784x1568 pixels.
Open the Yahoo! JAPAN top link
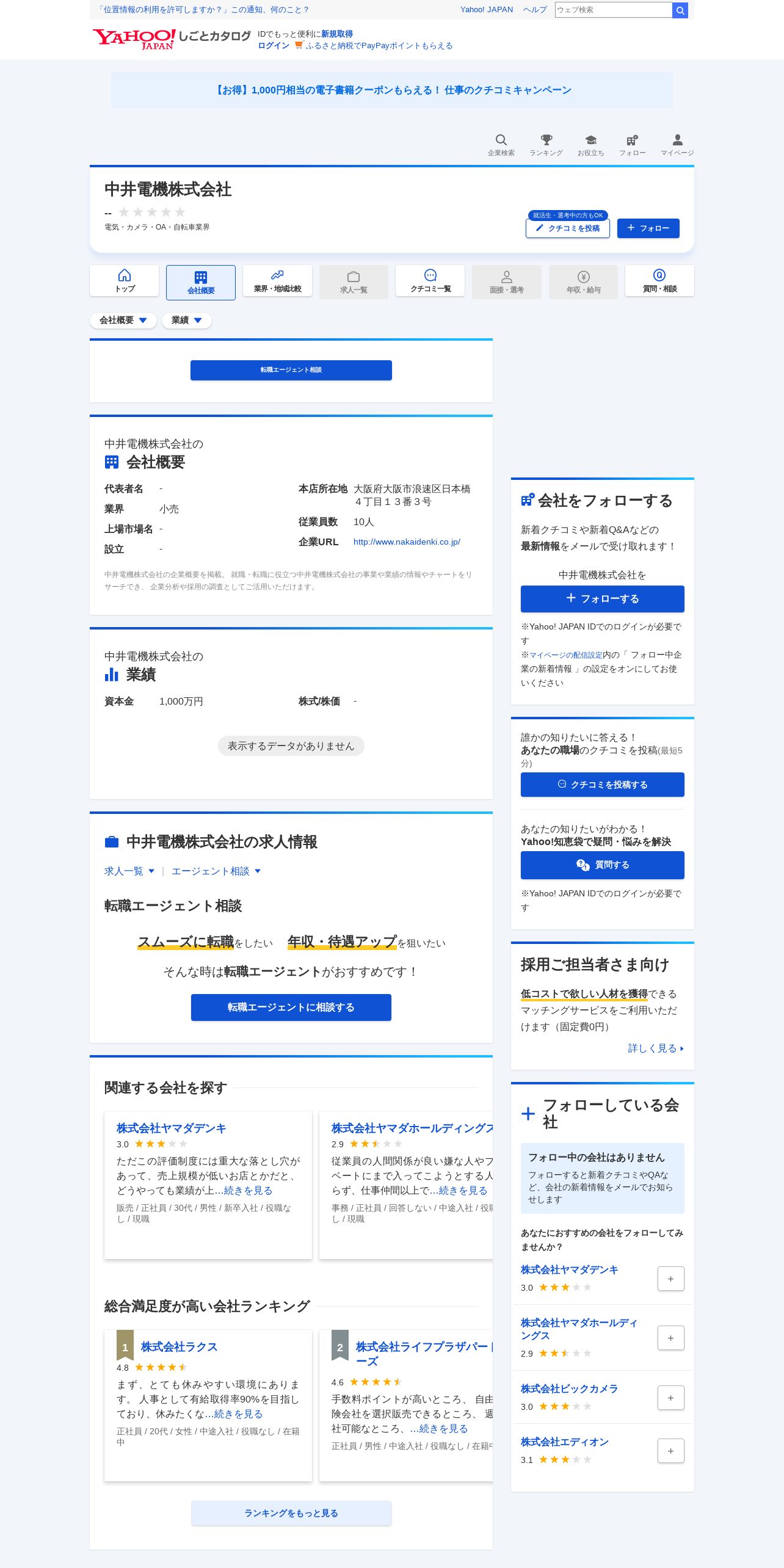click(487, 10)
